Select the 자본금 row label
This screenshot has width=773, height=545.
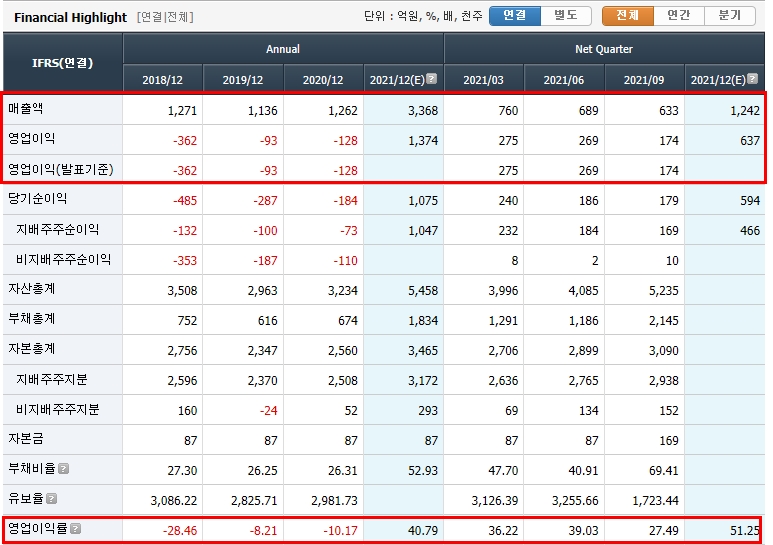[x=26, y=439]
